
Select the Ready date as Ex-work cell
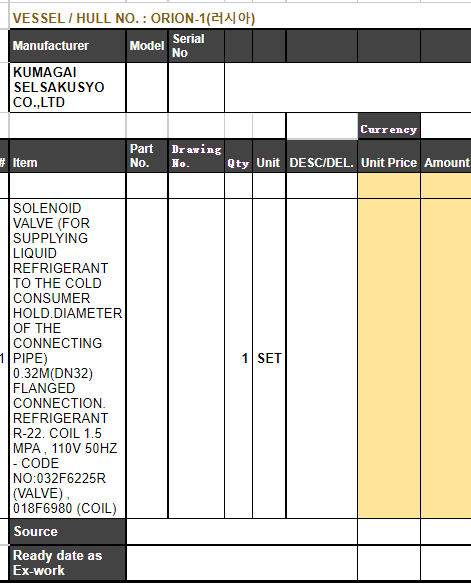(68, 563)
